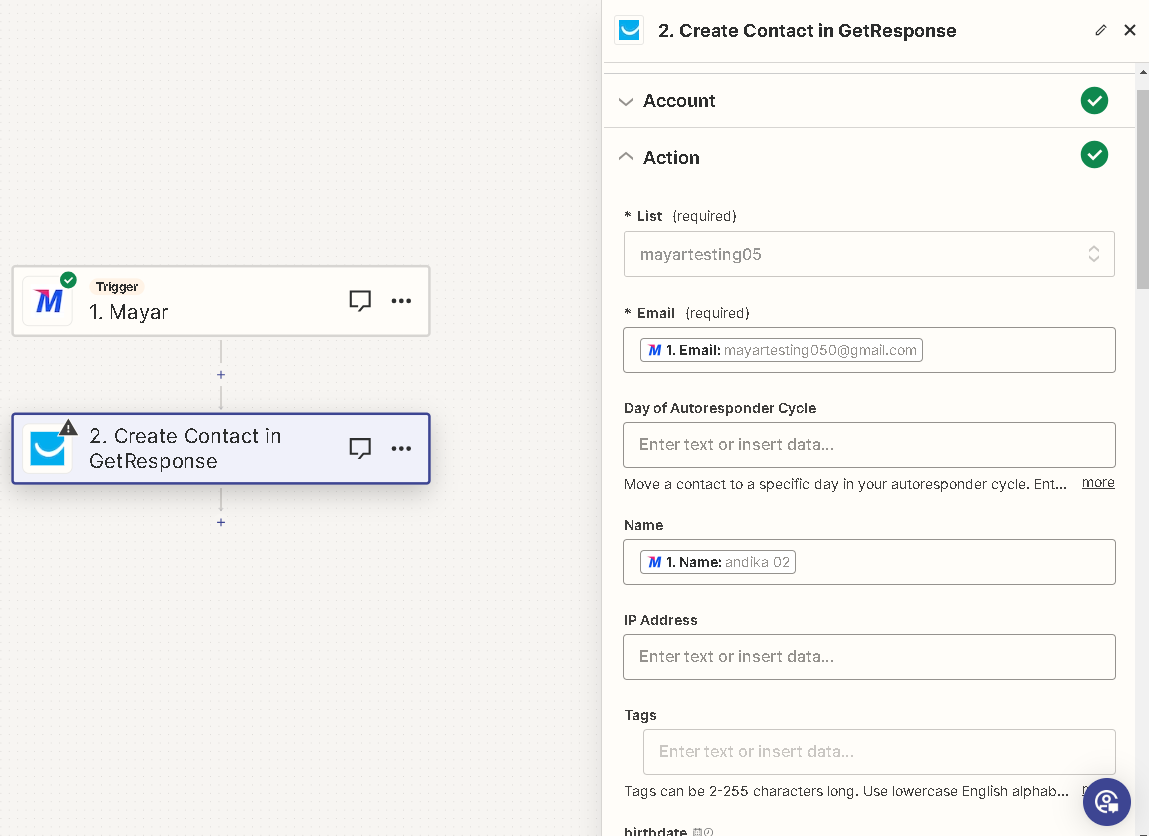Screen dimensions: 1149x836
Task: Select the 1. Email mapped data pill
Action: [781, 350]
